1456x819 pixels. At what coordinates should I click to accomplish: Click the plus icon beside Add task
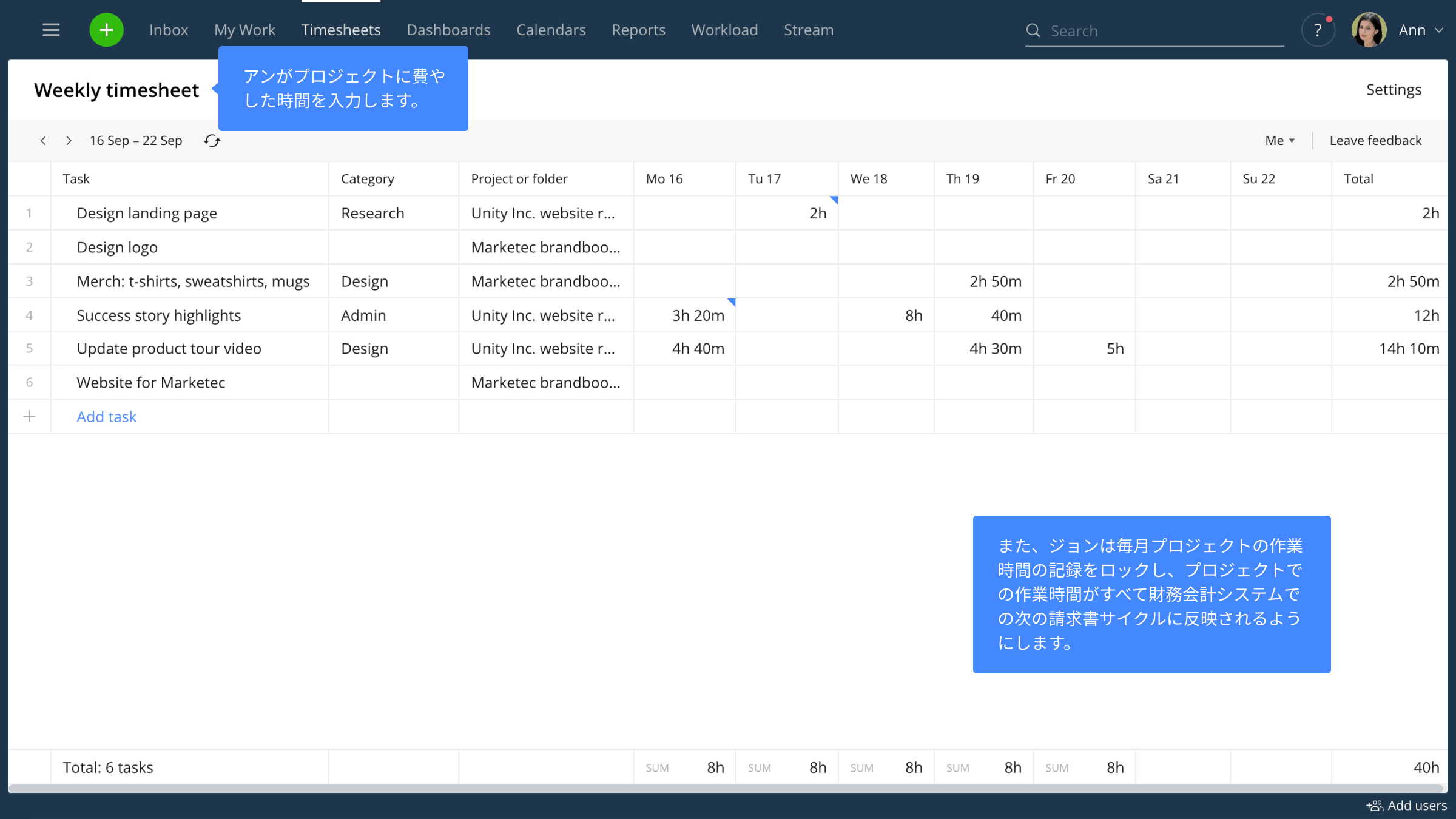click(x=29, y=416)
